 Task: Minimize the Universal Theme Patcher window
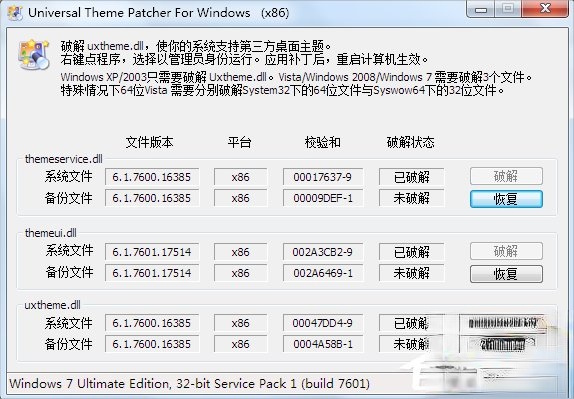point(481,9)
